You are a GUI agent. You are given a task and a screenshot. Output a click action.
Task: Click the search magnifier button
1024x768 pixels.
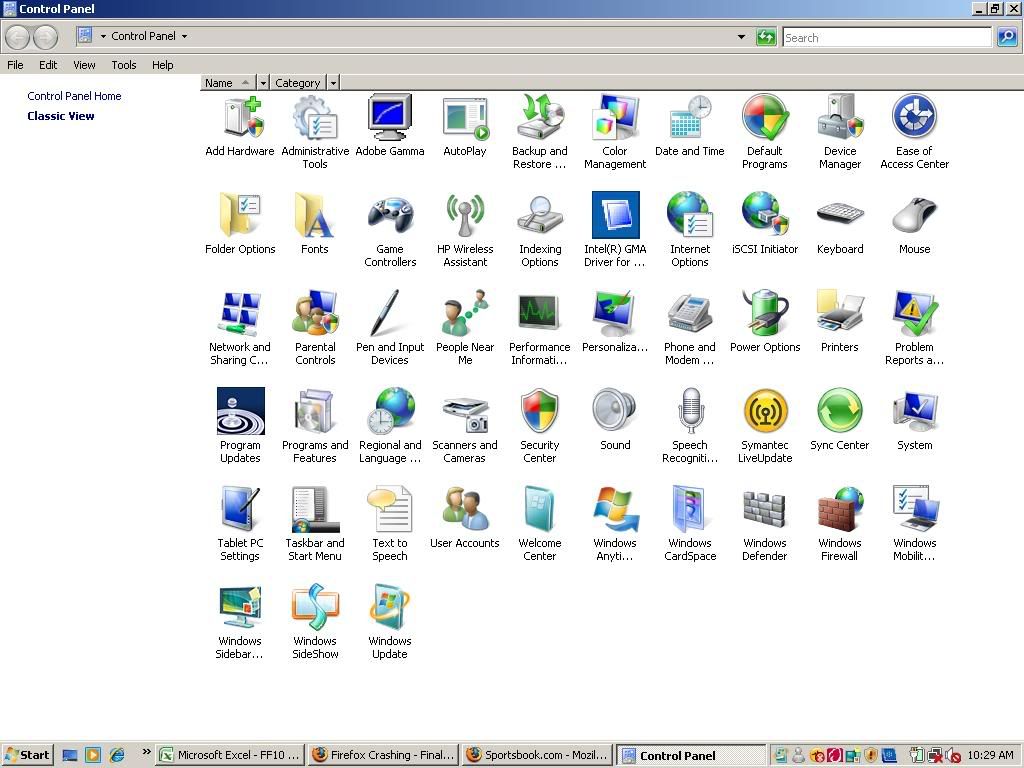1006,37
